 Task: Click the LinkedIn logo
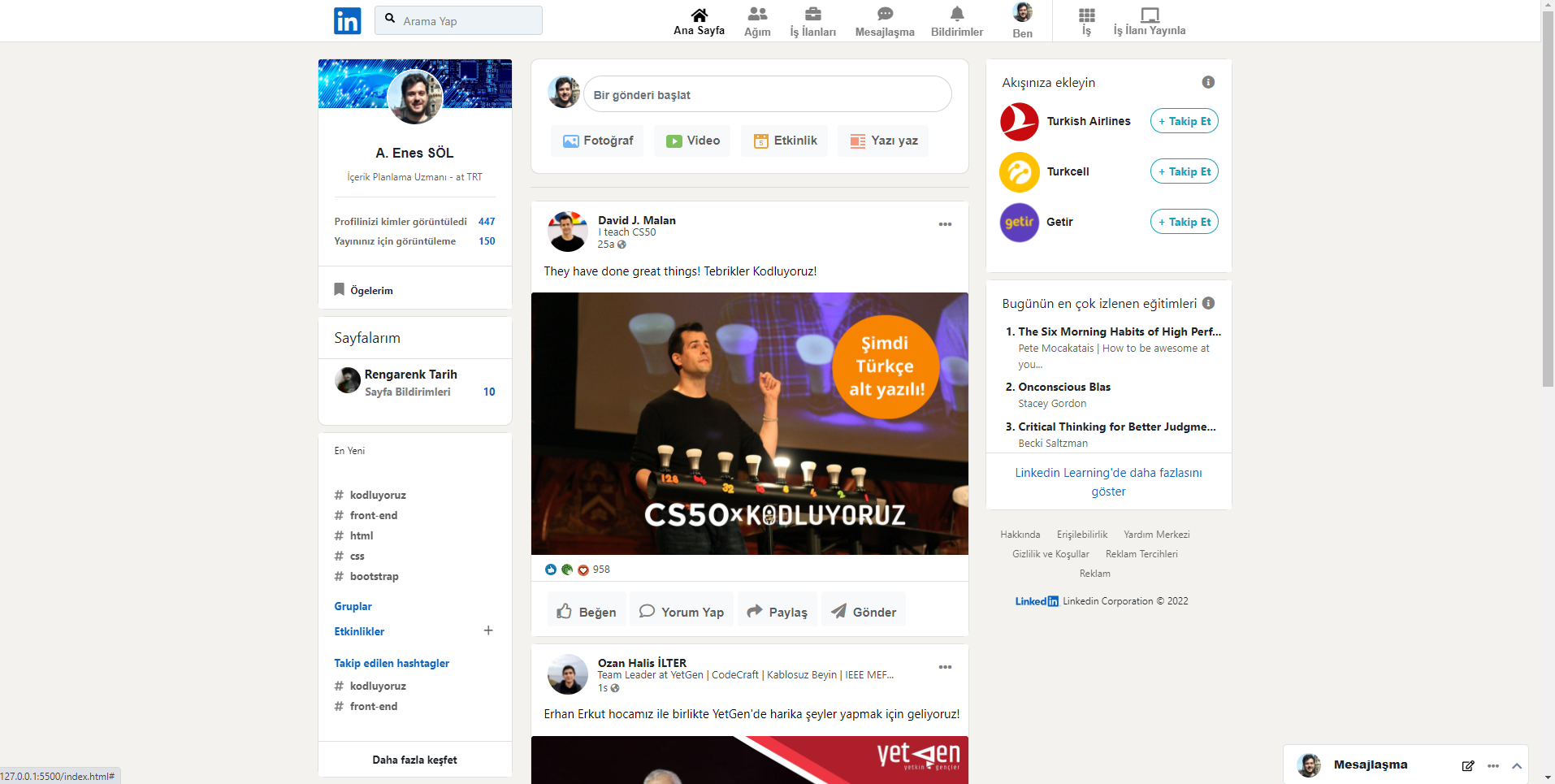(347, 20)
